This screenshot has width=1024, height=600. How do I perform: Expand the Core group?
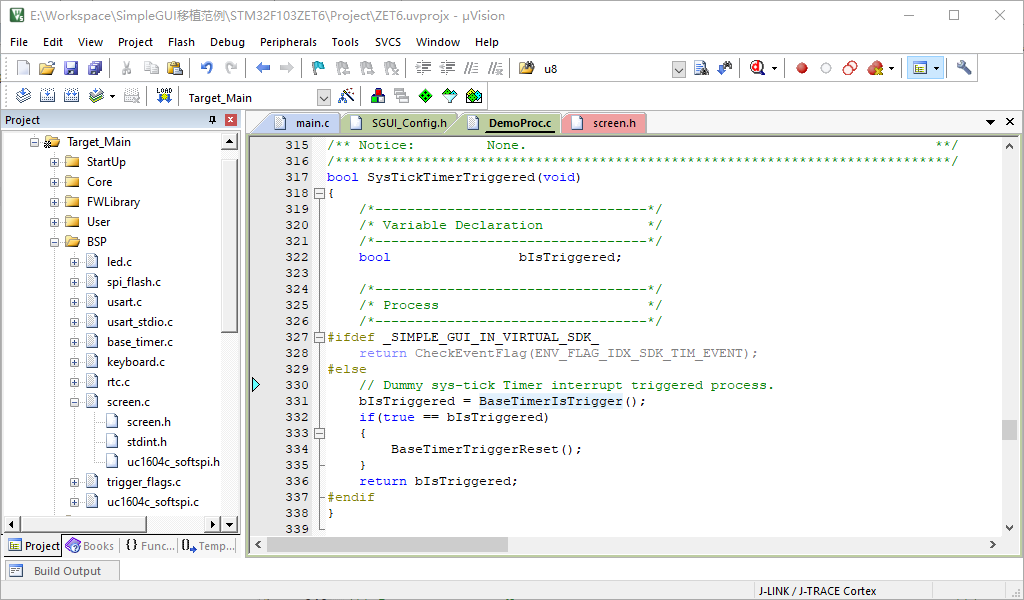tap(55, 182)
